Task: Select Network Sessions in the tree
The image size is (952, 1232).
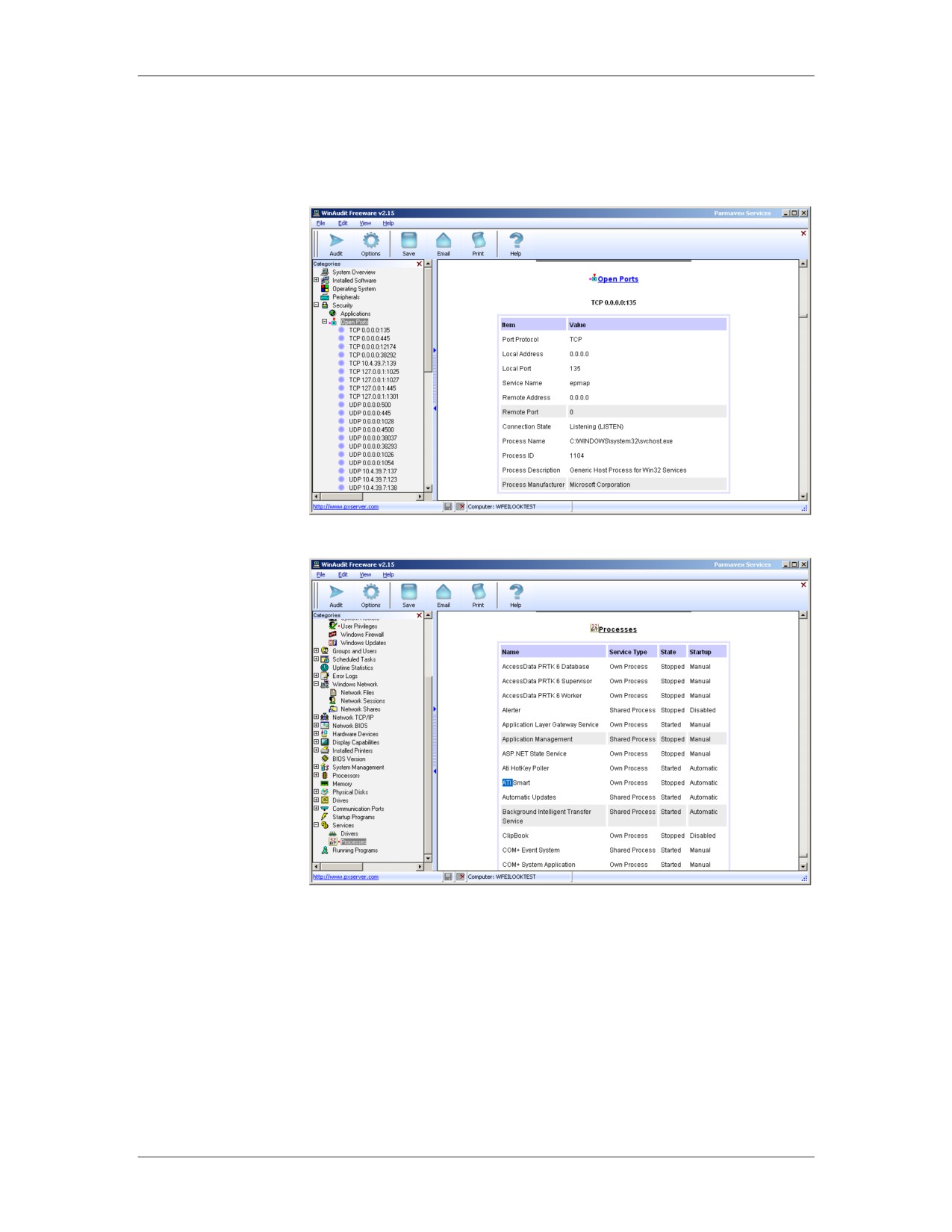Action: [x=363, y=700]
